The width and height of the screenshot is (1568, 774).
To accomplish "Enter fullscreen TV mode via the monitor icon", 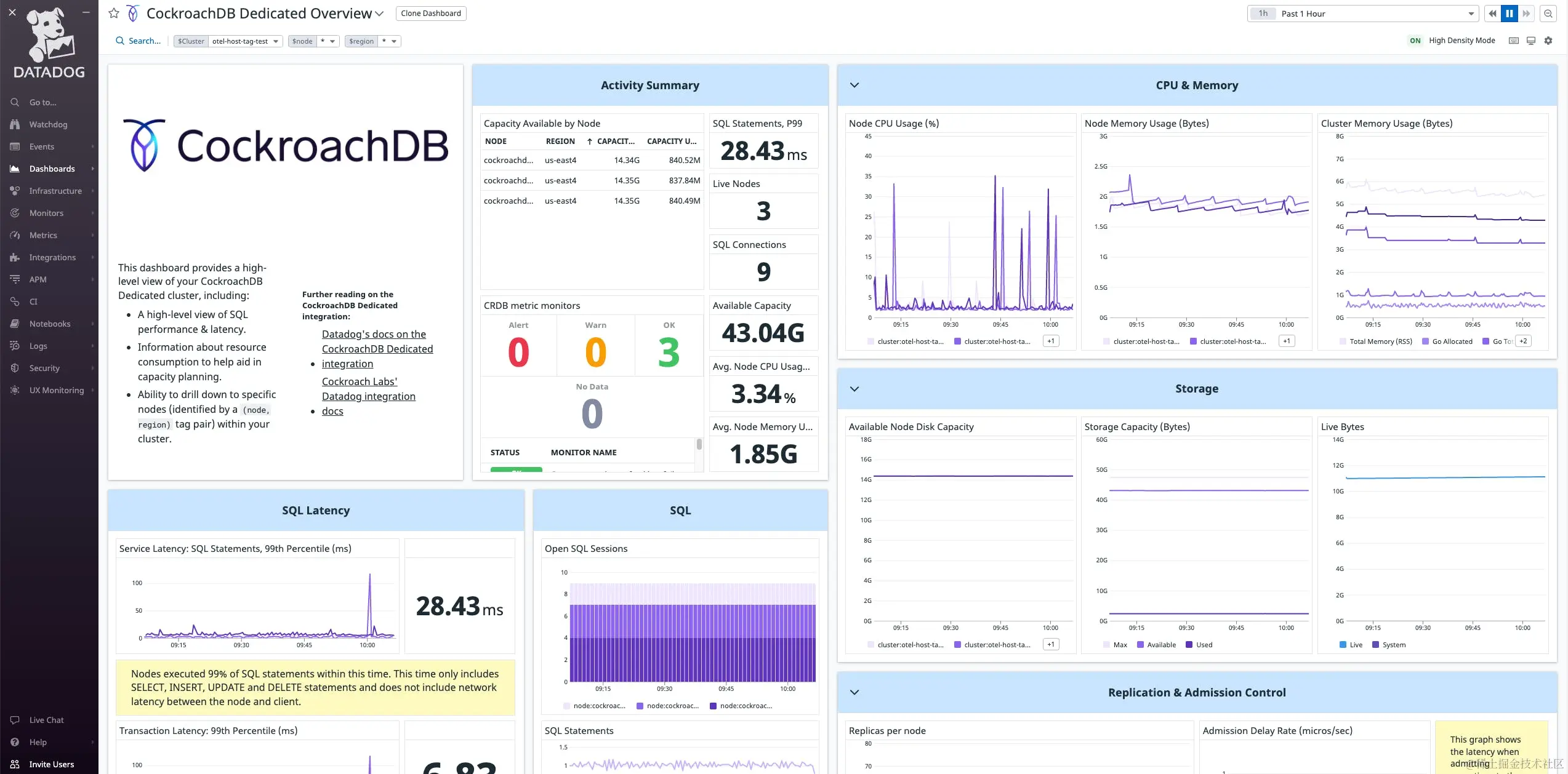I will point(1530,40).
